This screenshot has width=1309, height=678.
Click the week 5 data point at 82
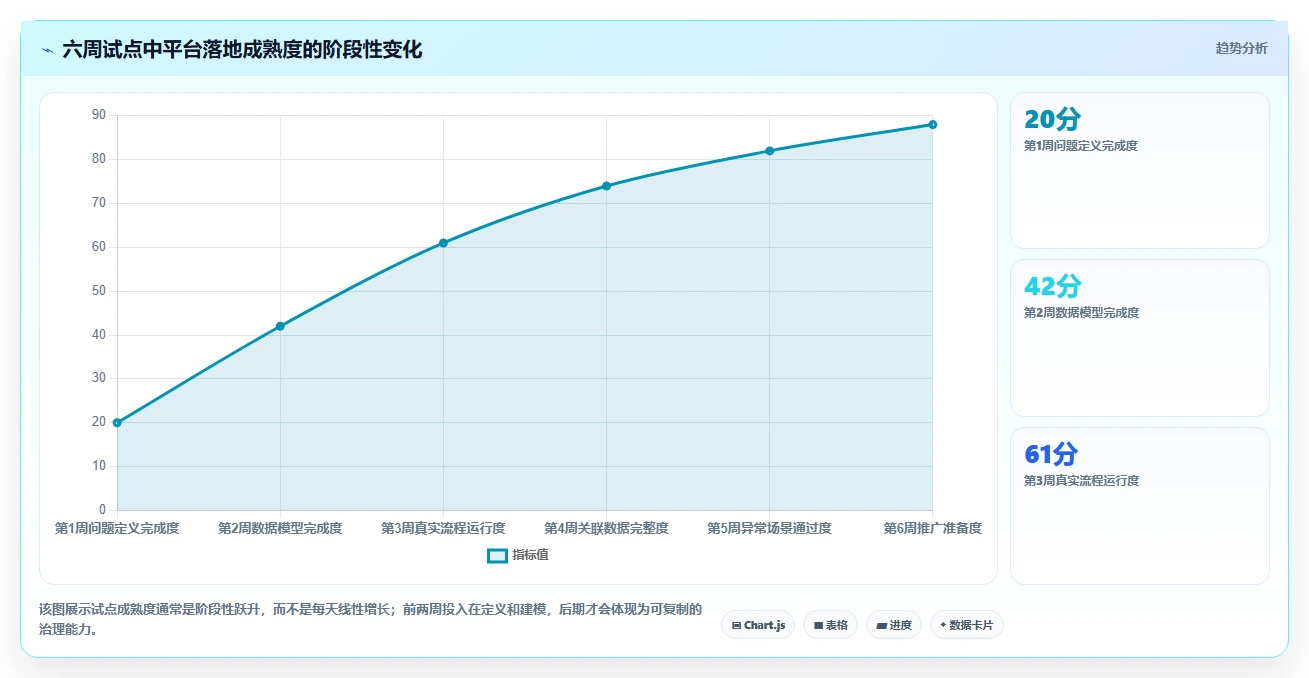point(769,151)
